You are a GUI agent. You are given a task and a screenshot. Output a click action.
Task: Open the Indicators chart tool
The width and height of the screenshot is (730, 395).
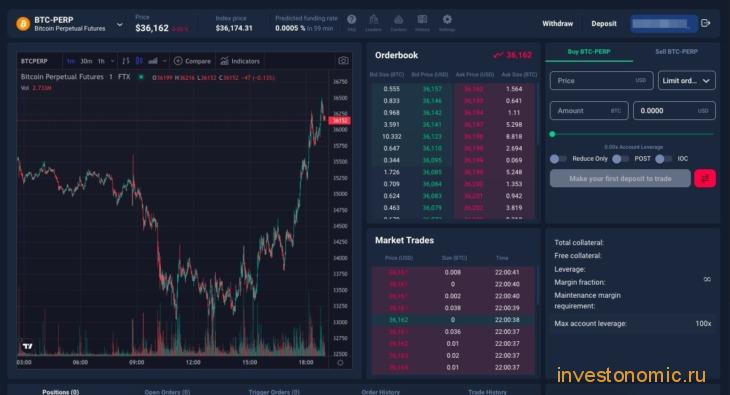(x=240, y=61)
